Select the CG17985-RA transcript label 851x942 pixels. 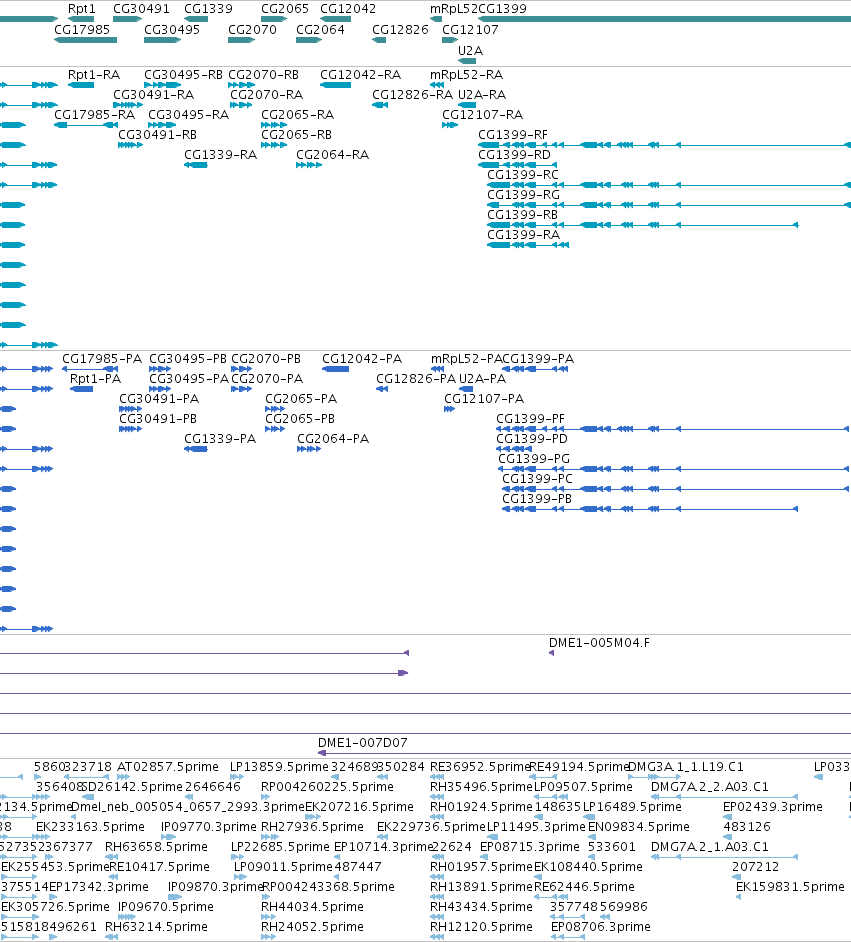[x=95, y=114]
